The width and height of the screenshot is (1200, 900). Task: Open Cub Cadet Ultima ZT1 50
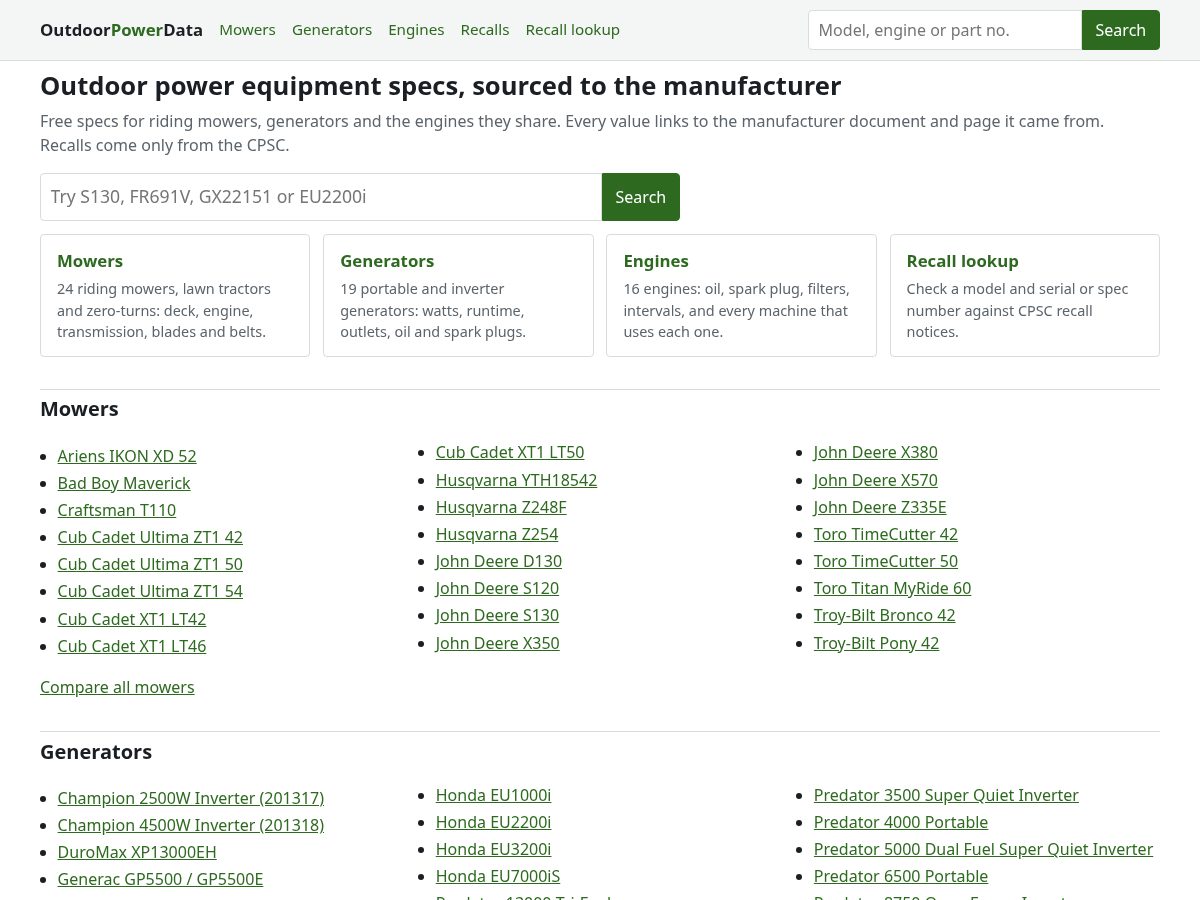[150, 564]
